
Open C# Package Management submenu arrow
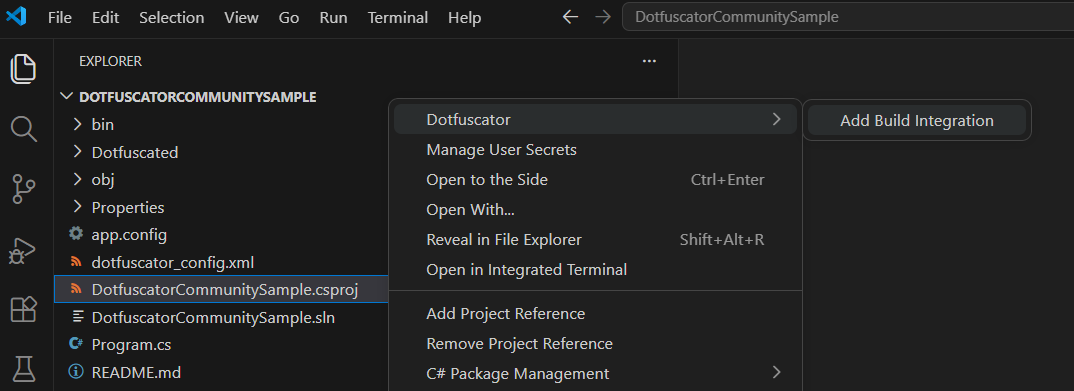pos(776,373)
